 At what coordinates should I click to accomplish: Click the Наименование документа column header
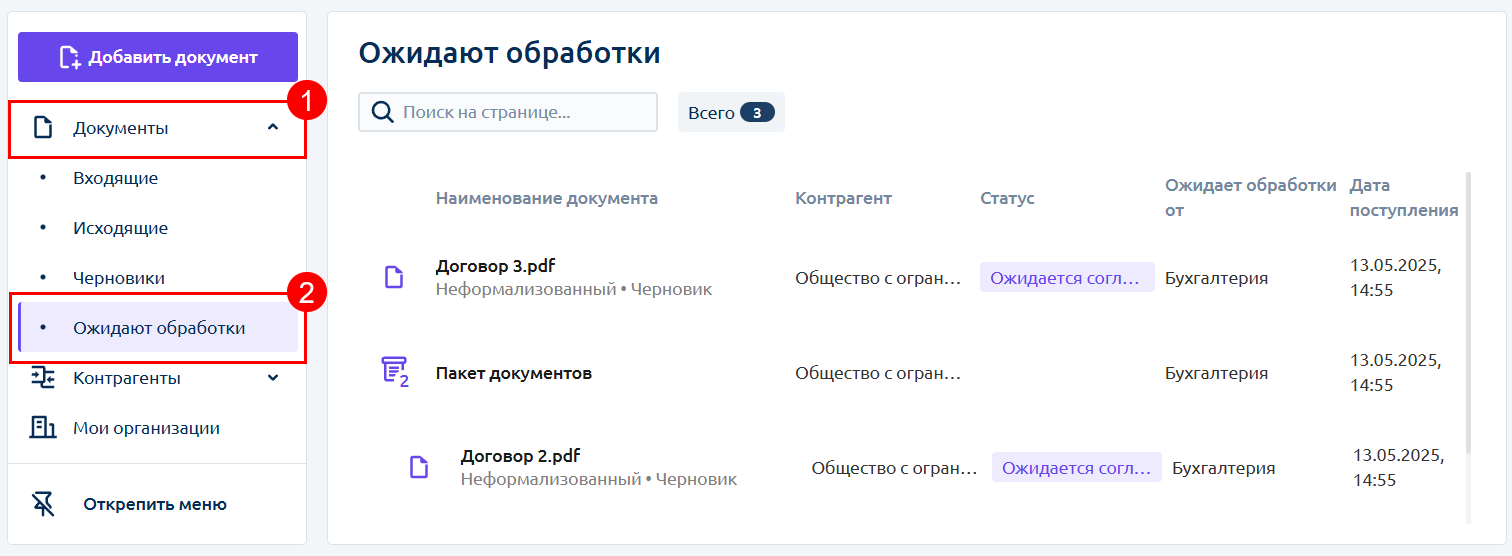[x=547, y=198]
